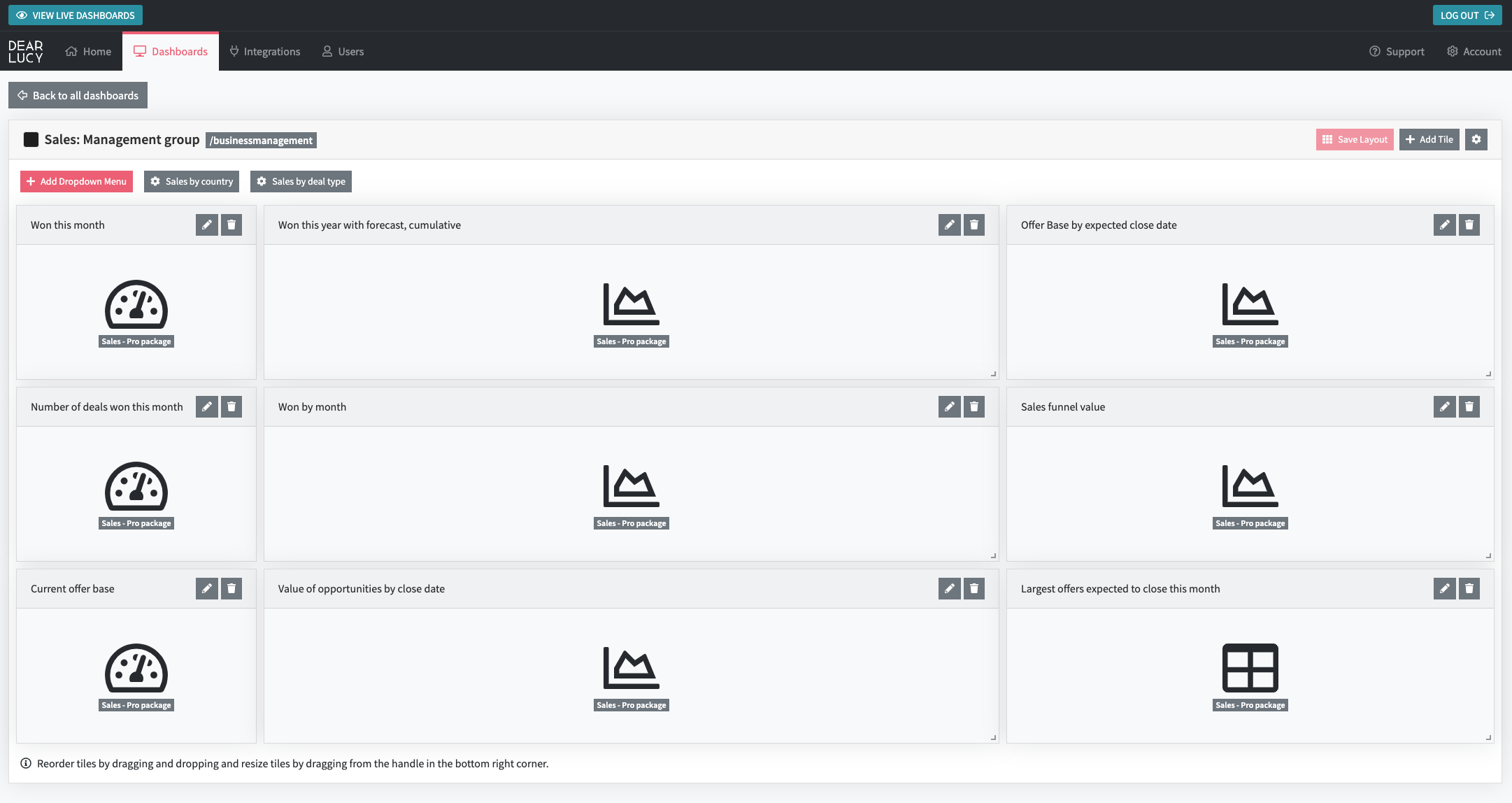
Task: Click resize handle of 'Won by month' tile
Action: click(x=993, y=556)
